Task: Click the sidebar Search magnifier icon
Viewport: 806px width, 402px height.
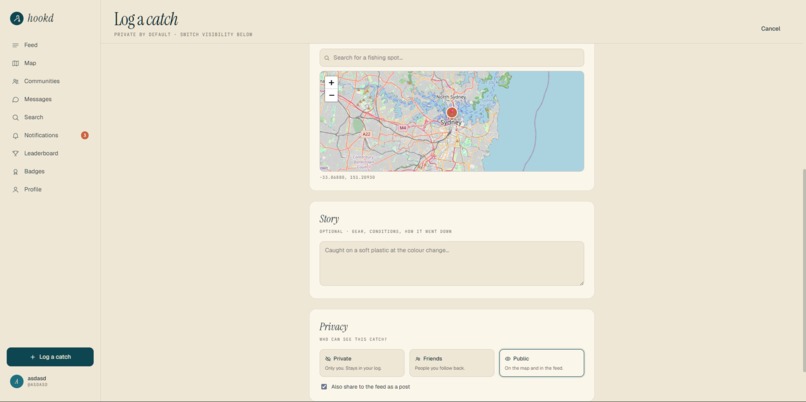Action: pyautogui.click(x=15, y=117)
